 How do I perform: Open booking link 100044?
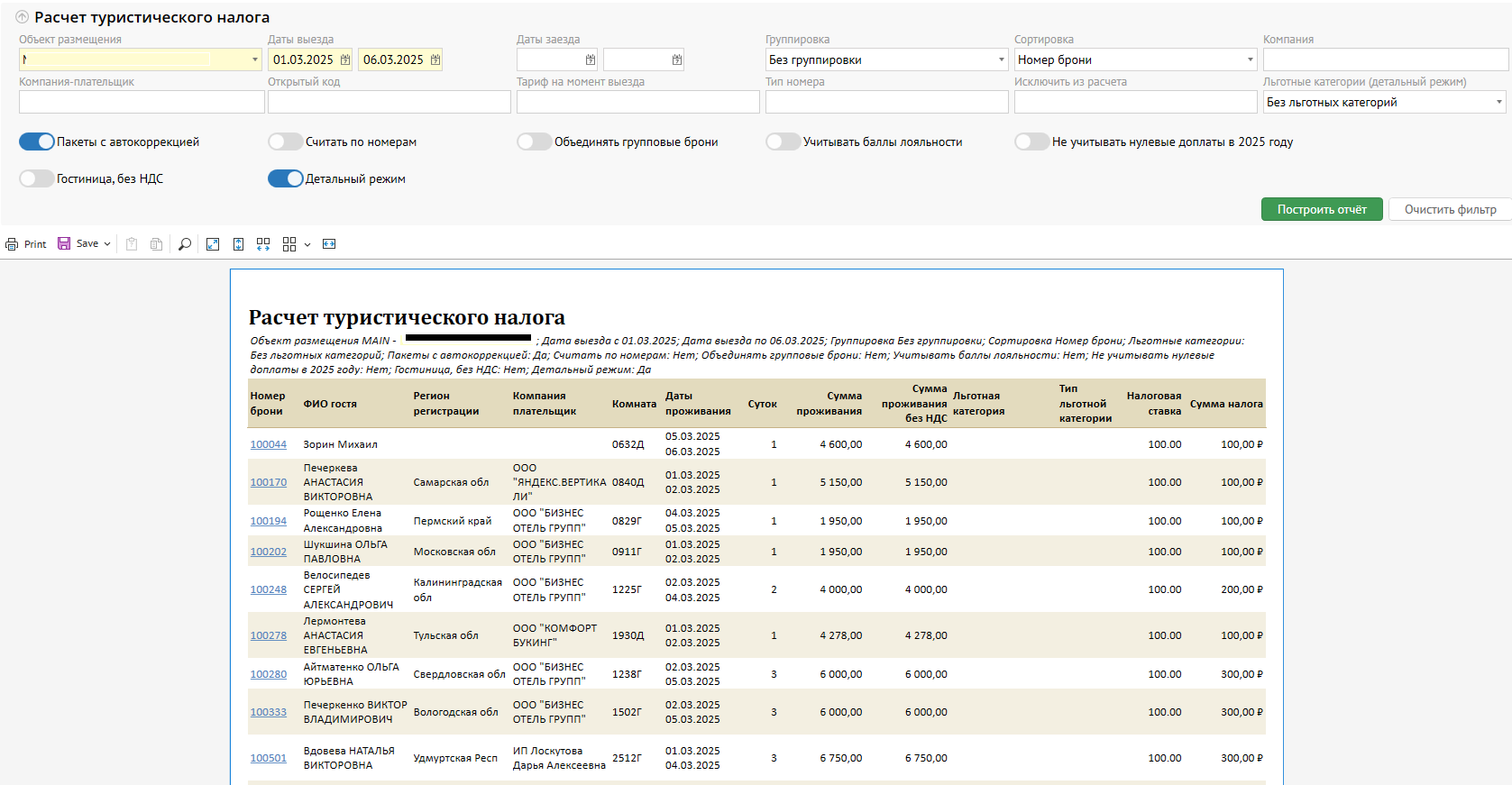(268, 444)
